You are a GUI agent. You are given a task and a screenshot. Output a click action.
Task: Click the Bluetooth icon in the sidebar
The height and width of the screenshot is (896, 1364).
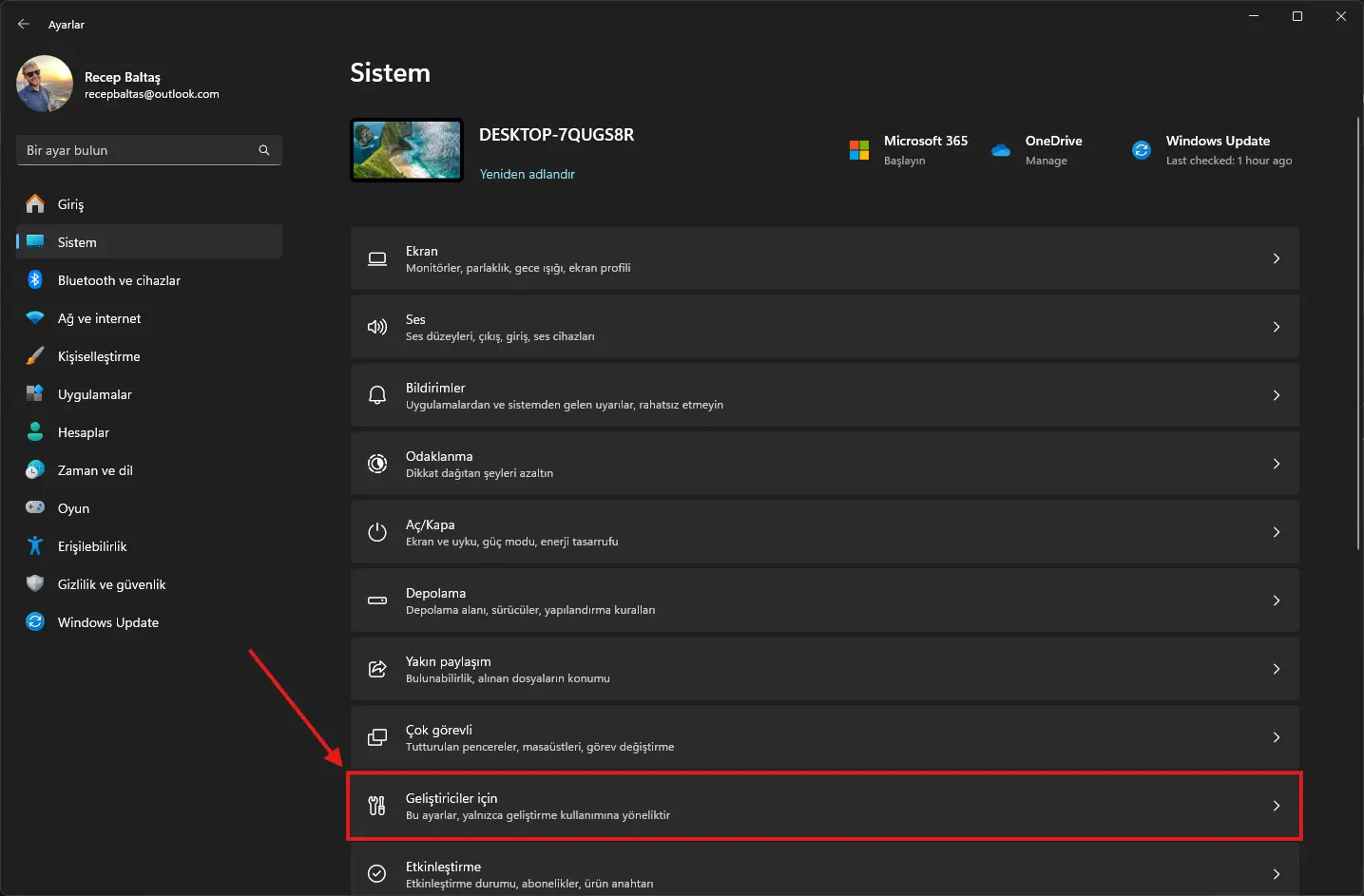(35, 279)
